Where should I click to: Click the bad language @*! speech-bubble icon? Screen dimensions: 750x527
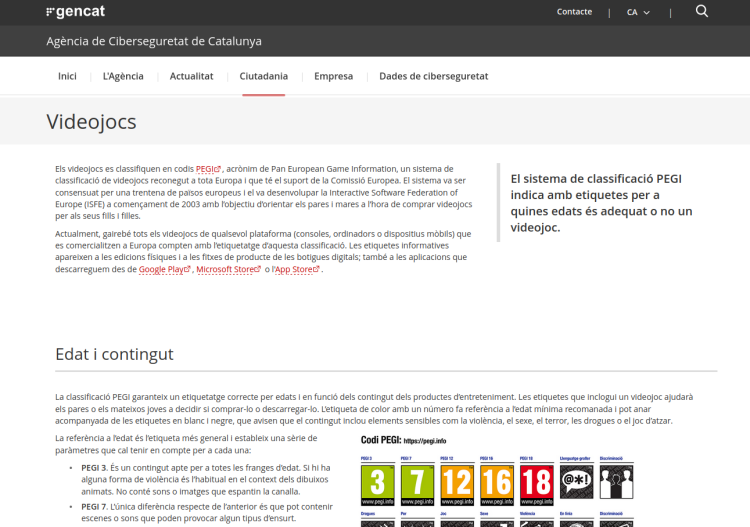(576, 482)
